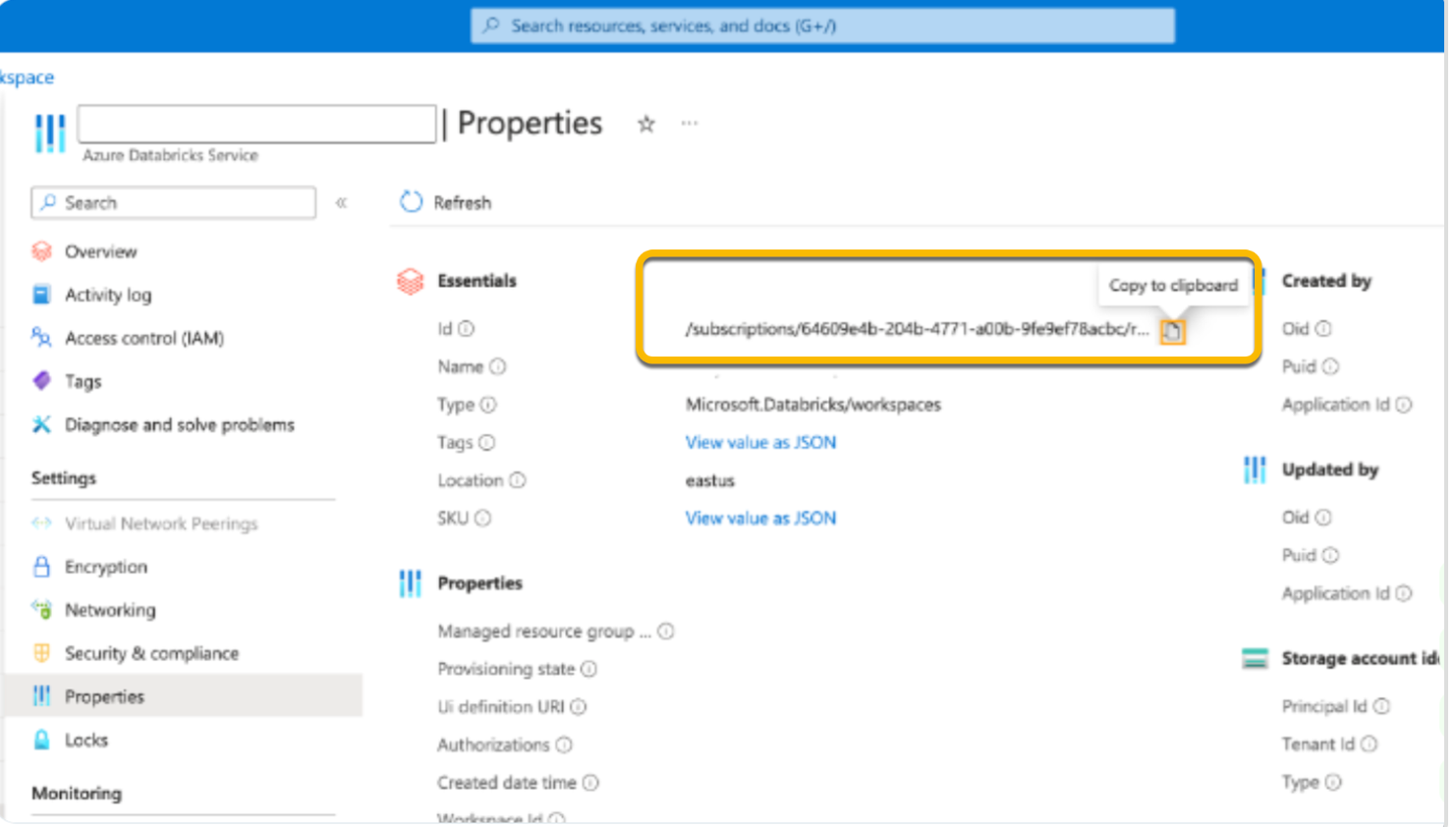Open Access control (IAM)

click(x=144, y=338)
